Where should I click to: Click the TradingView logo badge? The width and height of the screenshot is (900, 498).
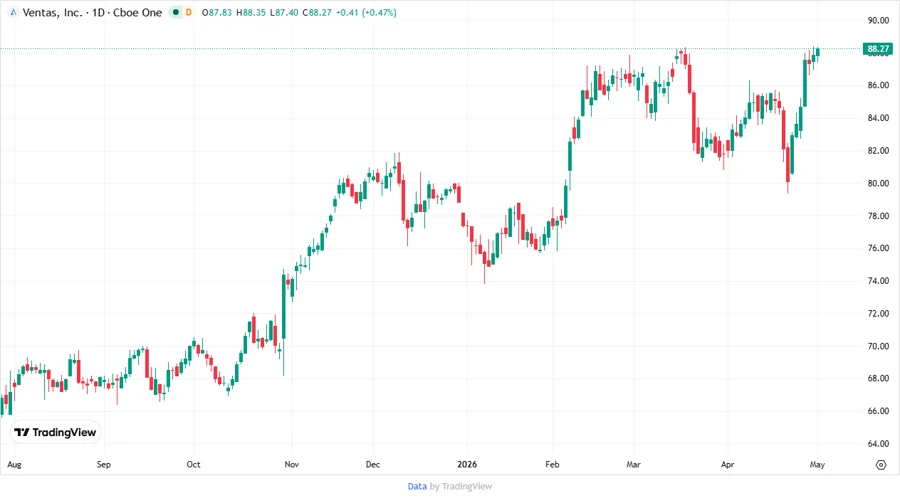click(x=55, y=432)
